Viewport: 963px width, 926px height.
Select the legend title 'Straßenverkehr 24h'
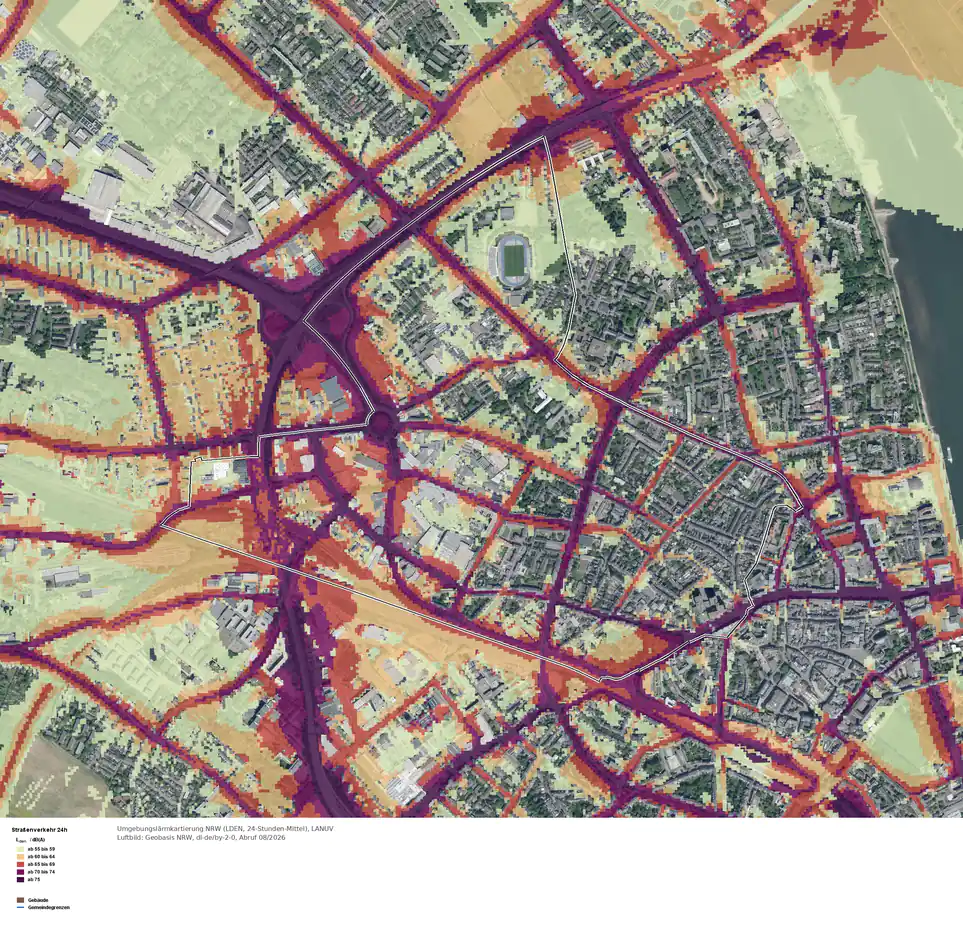pyautogui.click(x=39, y=830)
